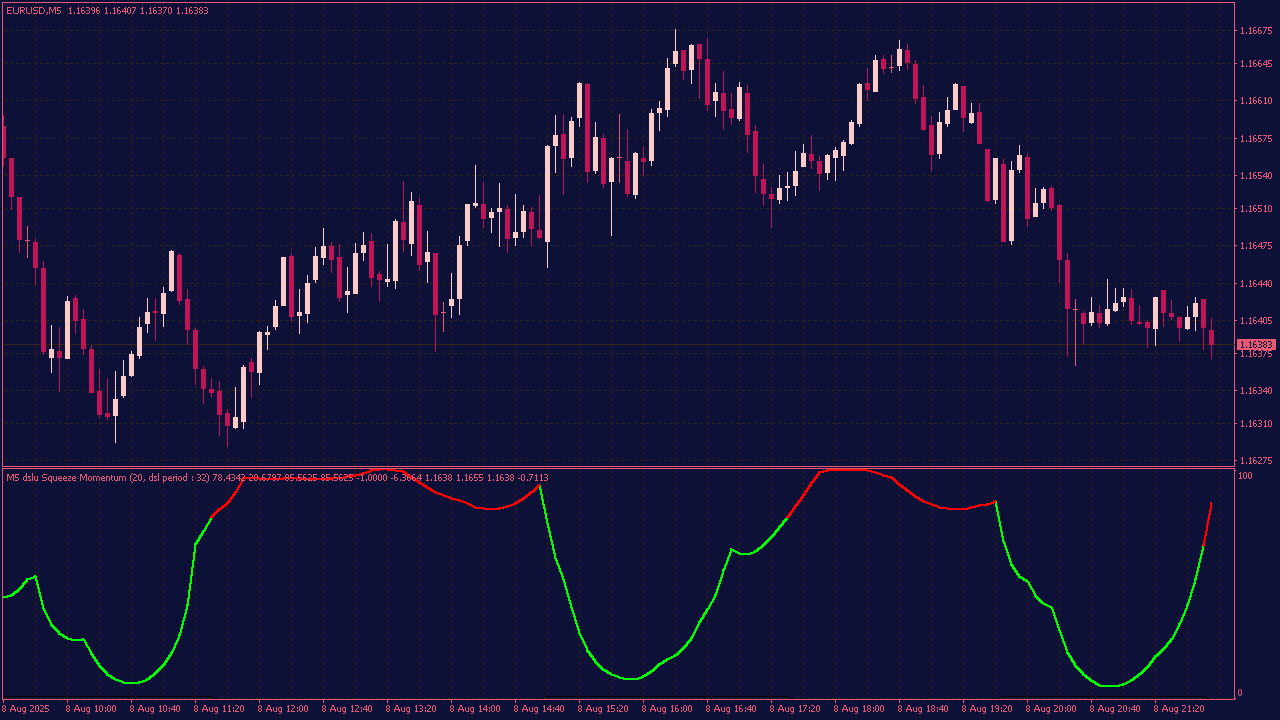Screen dimensions: 1280x720
Task: Click the EURUSD,M5 chart title text
Action: 34,10
